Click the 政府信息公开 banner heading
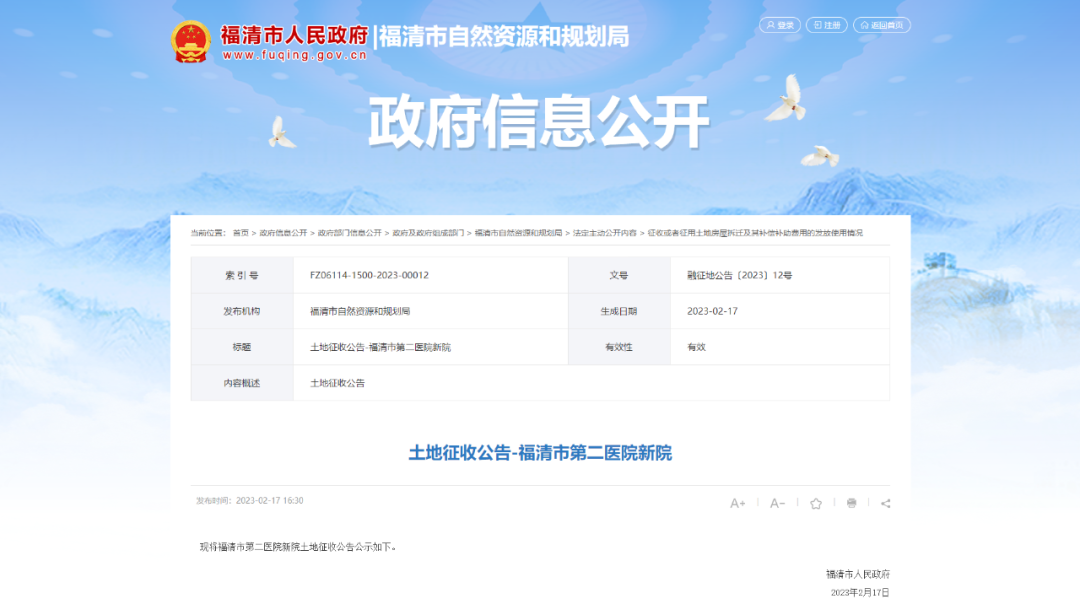The width and height of the screenshot is (1080, 615). tap(539, 123)
